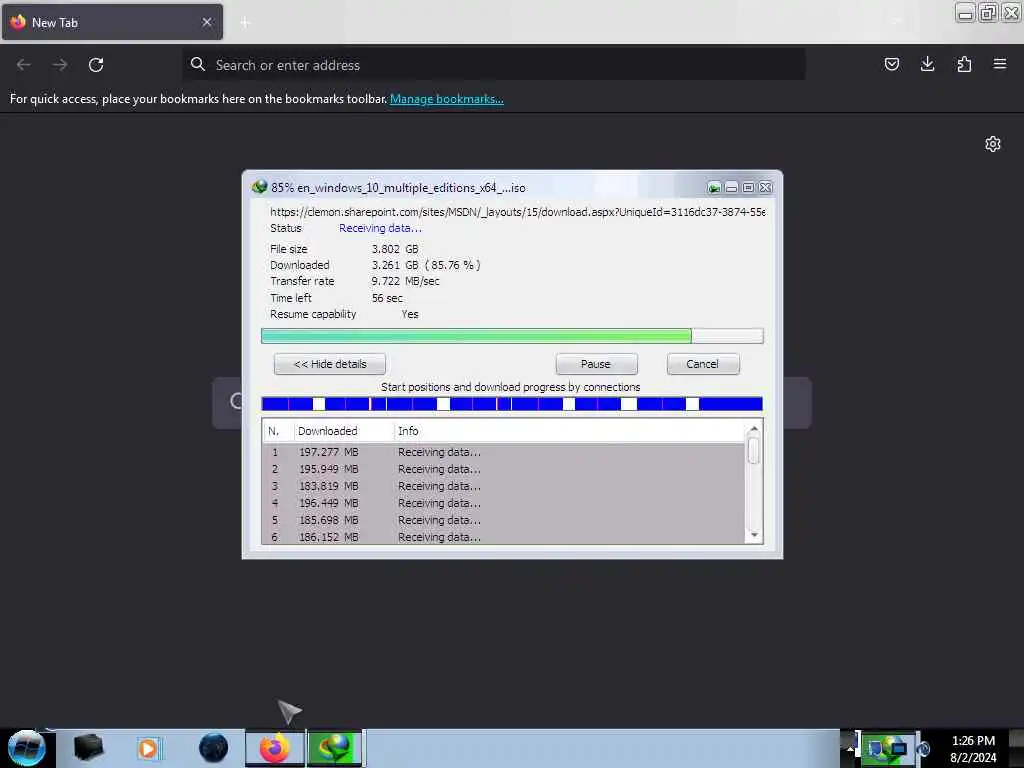The image size is (1024, 768).
Task: Restore down the Firefox browser window
Action: (x=988, y=12)
